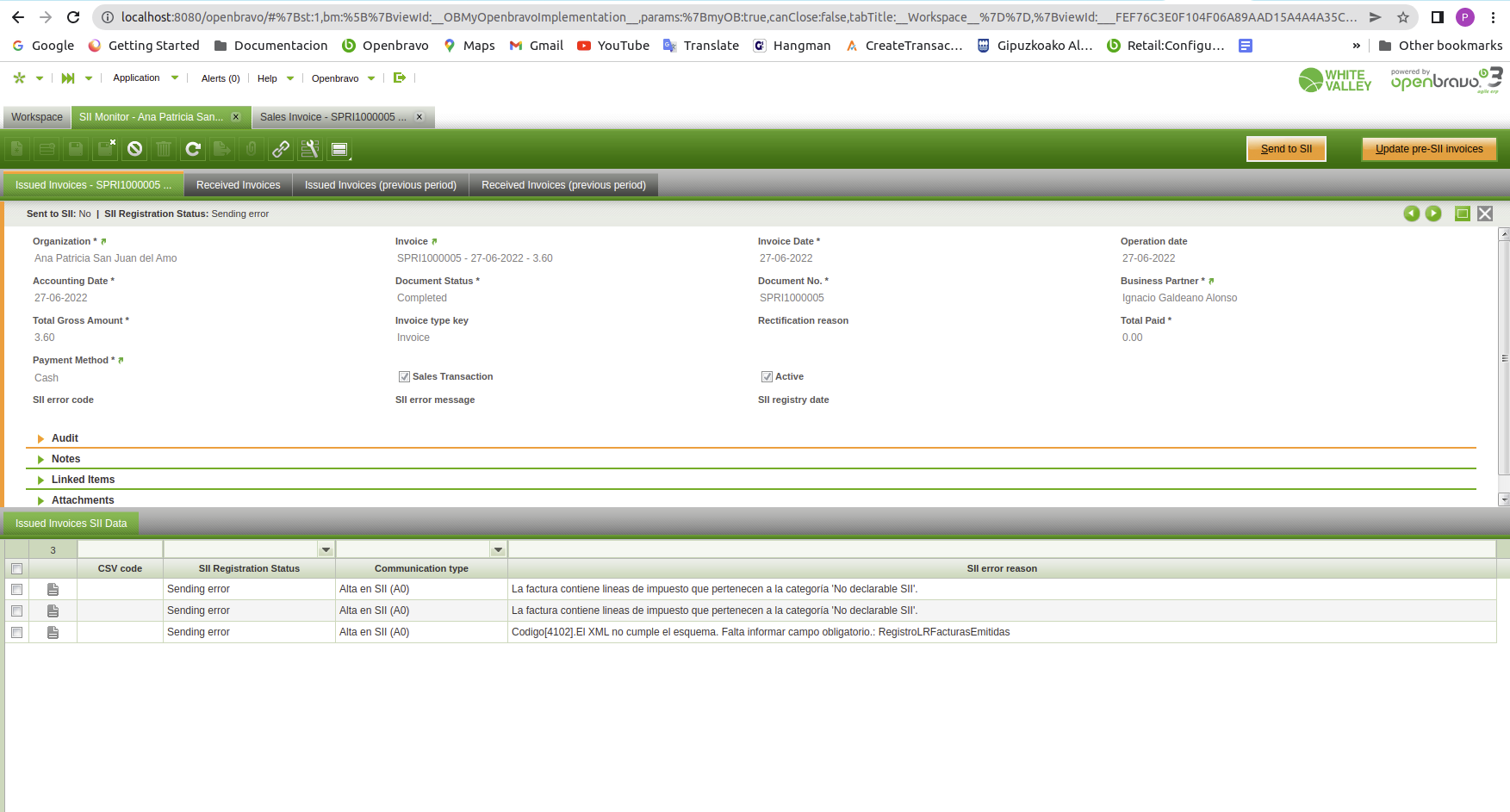Click the delete record trash icon

164,149
